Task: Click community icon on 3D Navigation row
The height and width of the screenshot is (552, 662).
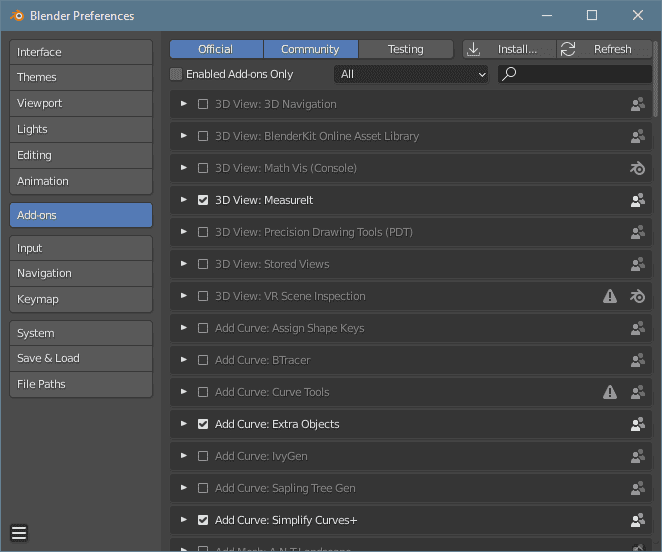Action: (x=638, y=104)
